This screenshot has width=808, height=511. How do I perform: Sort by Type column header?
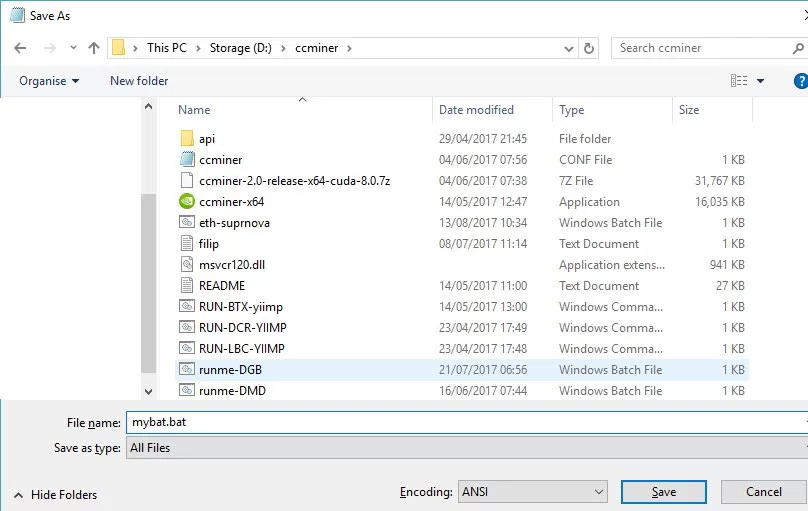pyautogui.click(x=571, y=110)
